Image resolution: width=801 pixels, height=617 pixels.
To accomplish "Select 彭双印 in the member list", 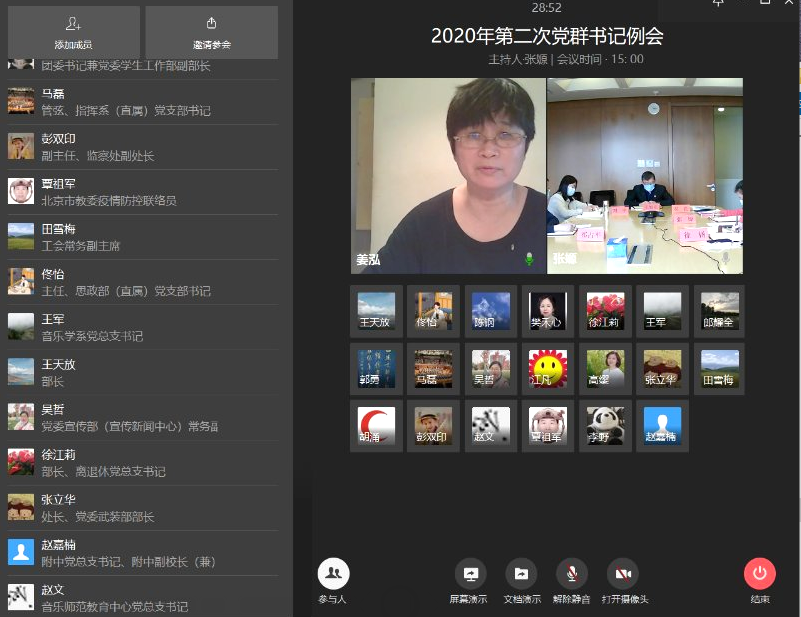I will click(x=143, y=147).
